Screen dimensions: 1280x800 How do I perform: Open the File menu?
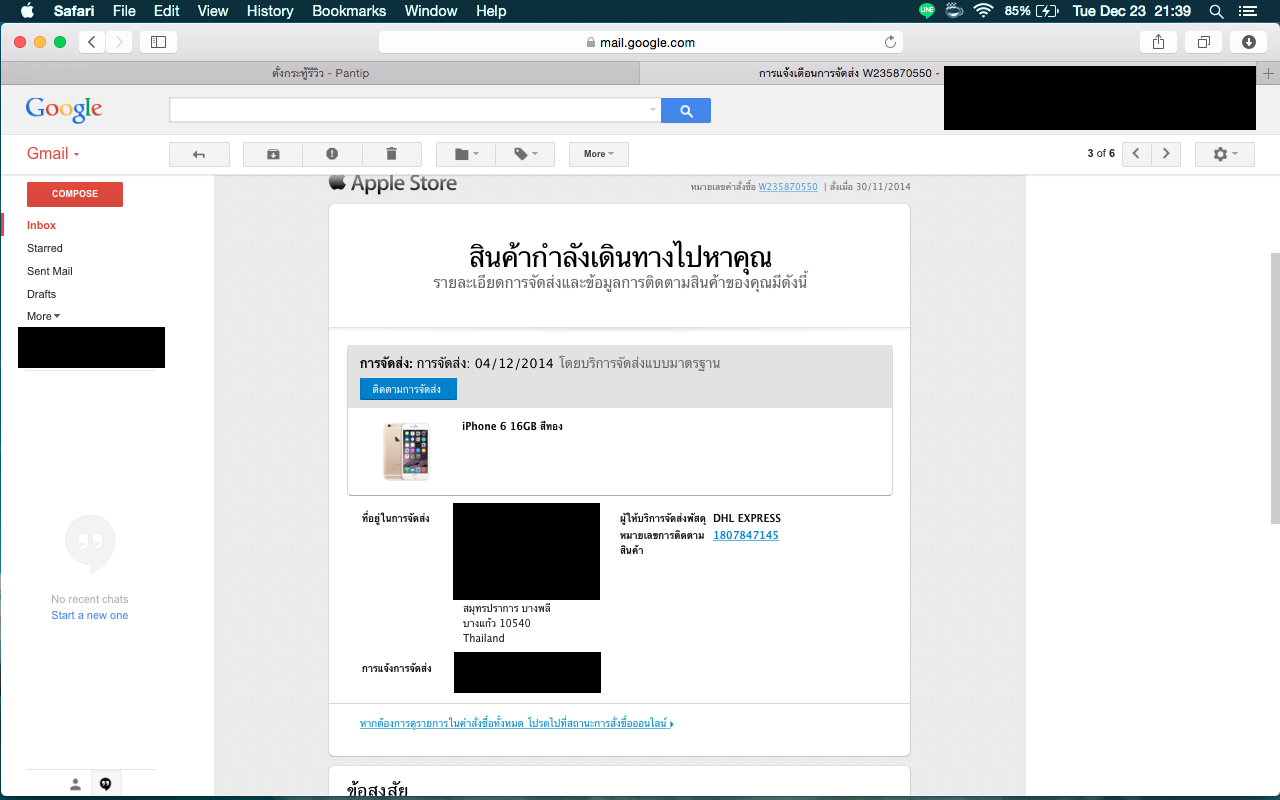[124, 11]
